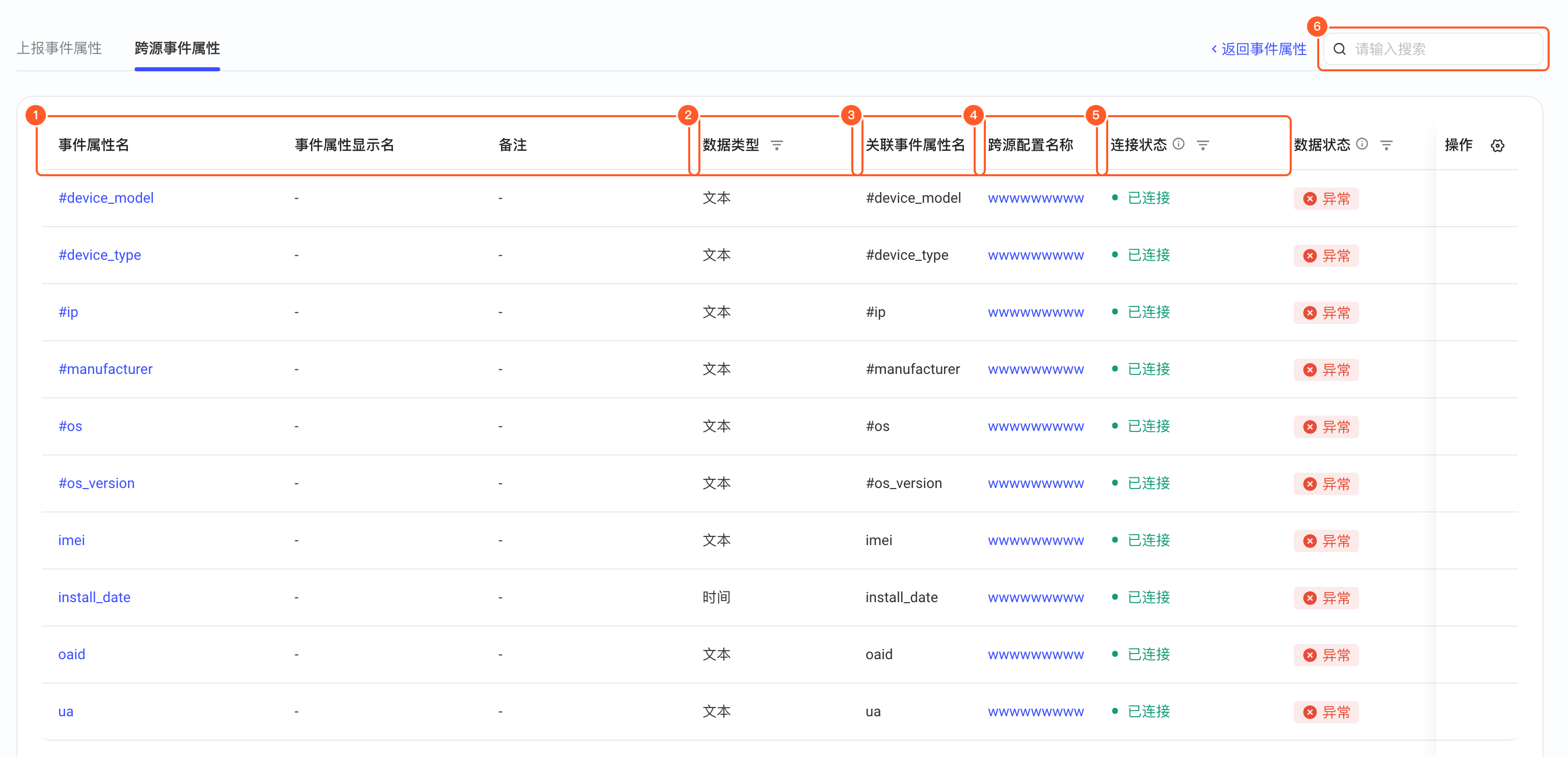Viewport: 1568px width, 757px height.
Task: Click the 异常 error icon in imei row
Action: pos(1310,541)
